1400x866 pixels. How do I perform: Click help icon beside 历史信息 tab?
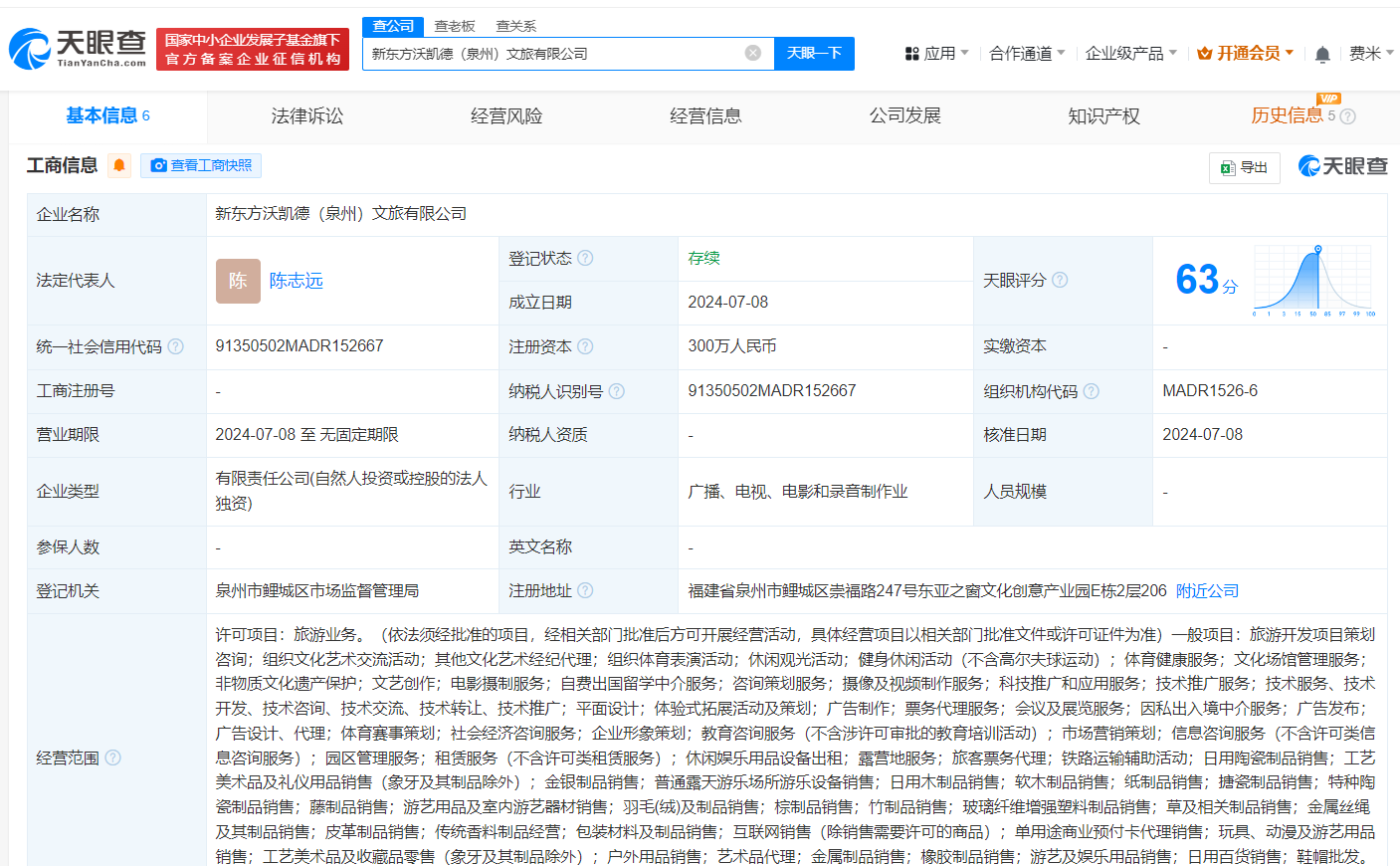click(x=1348, y=116)
